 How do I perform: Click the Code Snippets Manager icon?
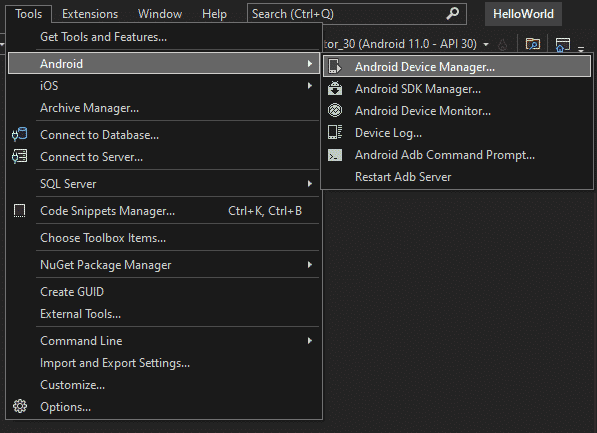click(19, 211)
